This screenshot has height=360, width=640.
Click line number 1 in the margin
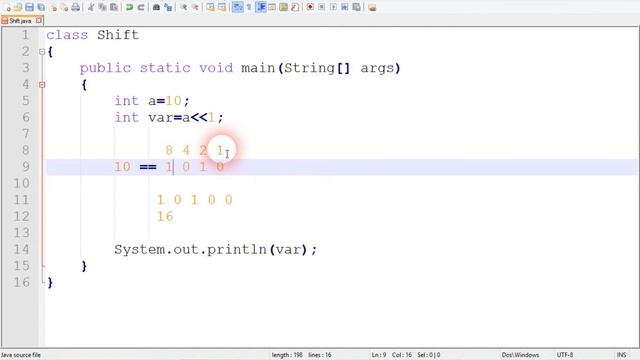(25, 35)
